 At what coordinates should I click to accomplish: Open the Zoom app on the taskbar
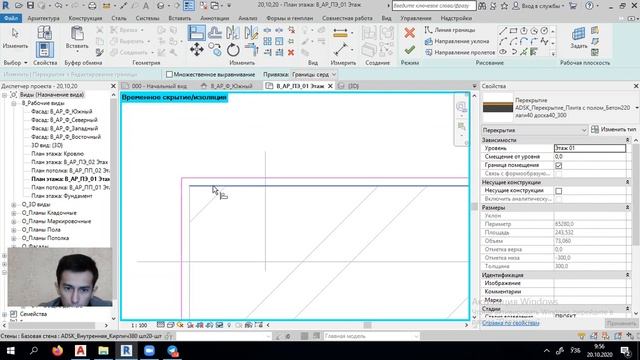point(149,351)
